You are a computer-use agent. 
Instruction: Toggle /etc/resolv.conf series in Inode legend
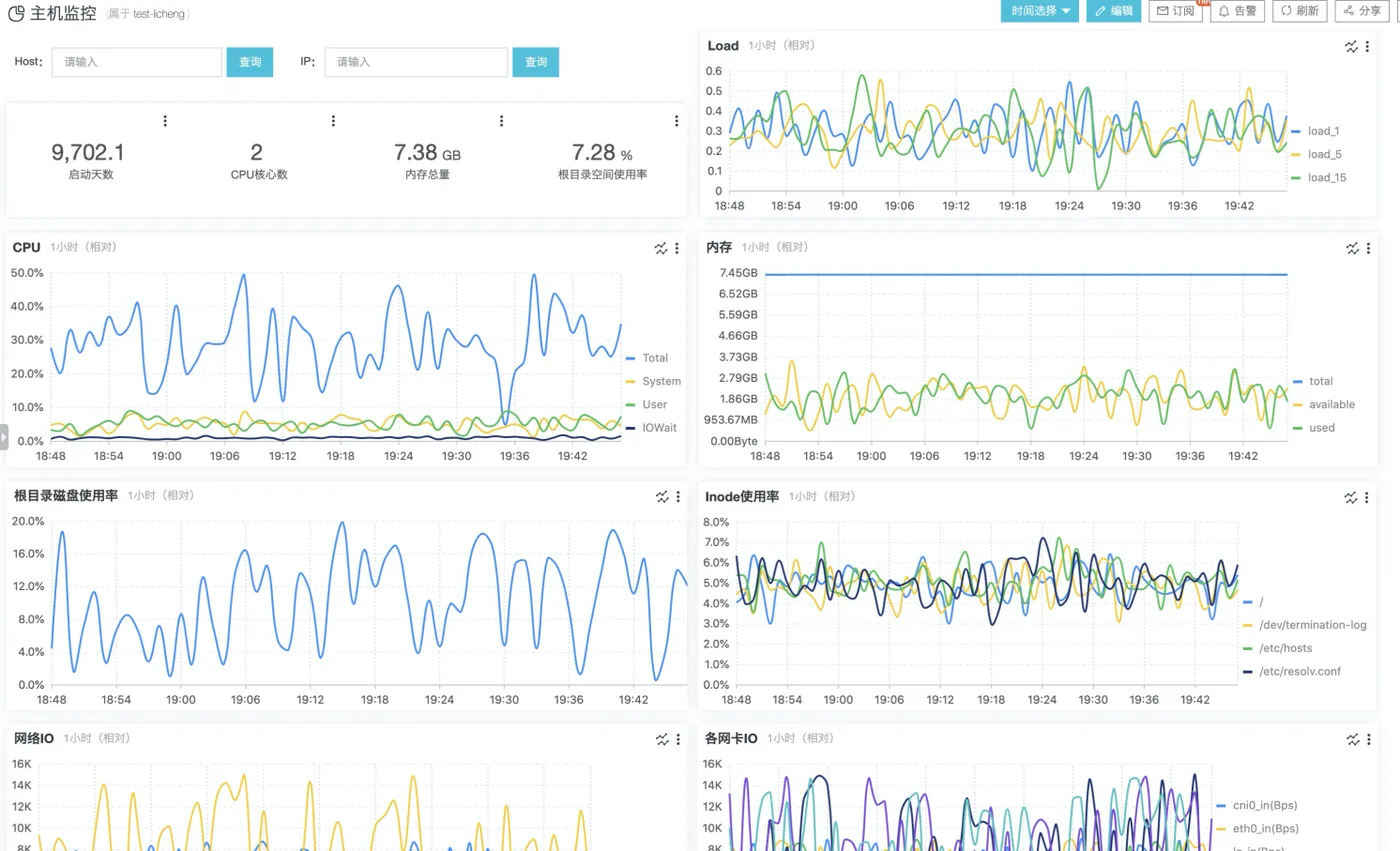click(x=1290, y=672)
